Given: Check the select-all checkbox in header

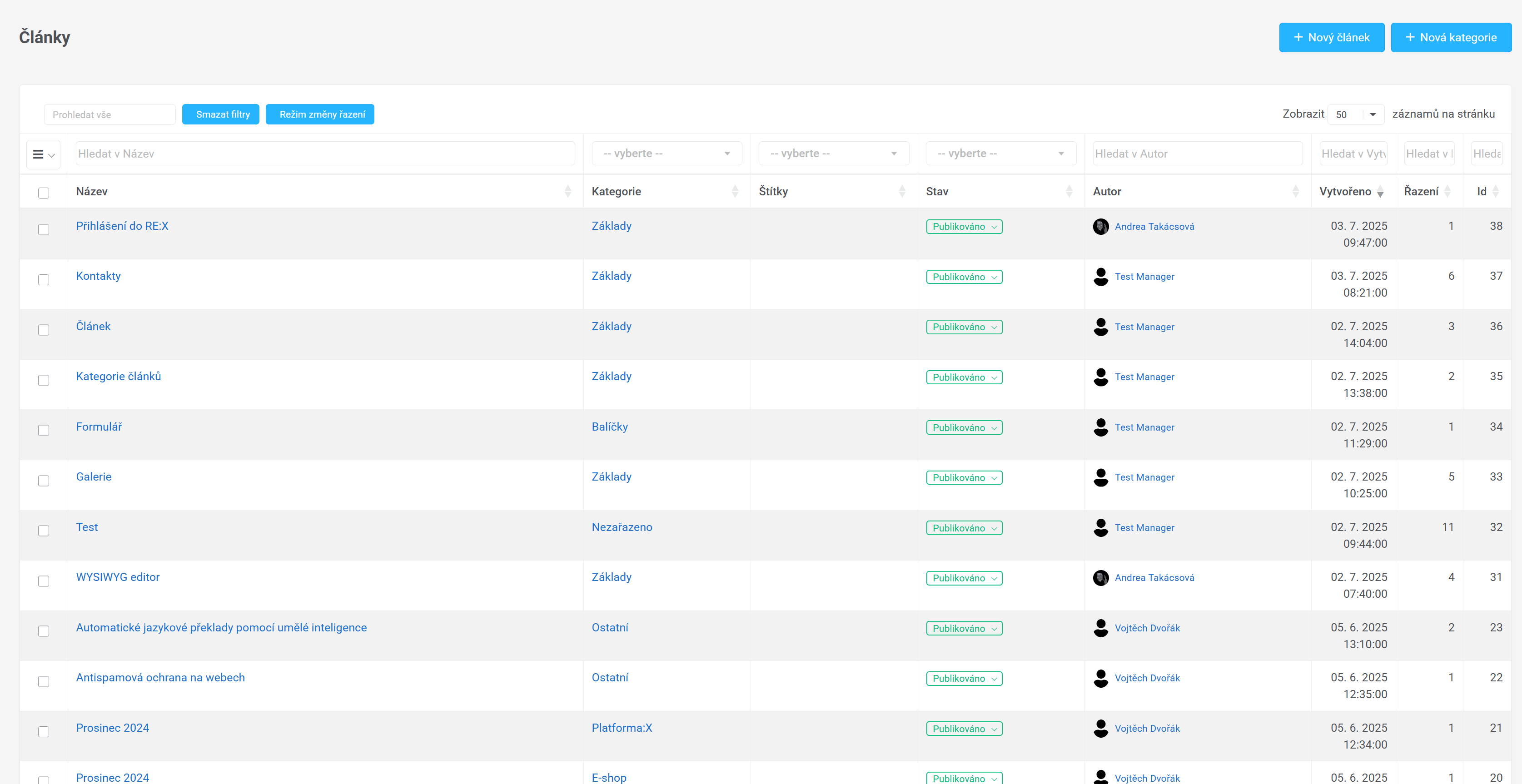Looking at the screenshot, I should click(x=44, y=193).
